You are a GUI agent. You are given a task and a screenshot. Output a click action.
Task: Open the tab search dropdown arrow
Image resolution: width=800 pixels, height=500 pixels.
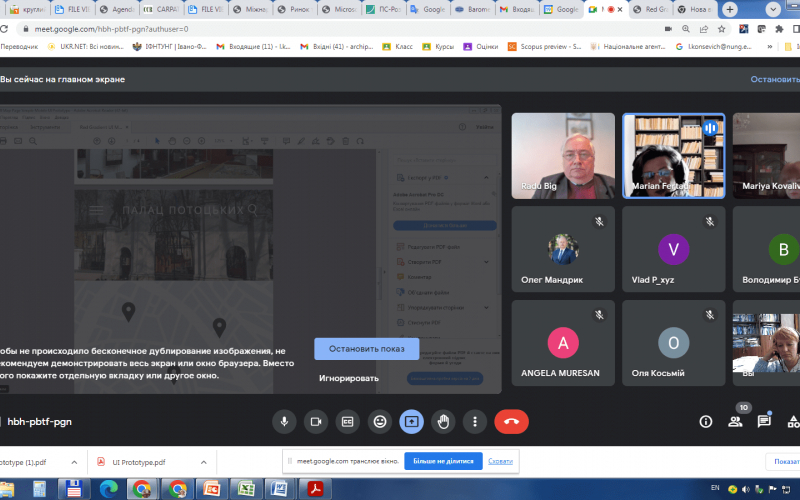click(x=773, y=9)
